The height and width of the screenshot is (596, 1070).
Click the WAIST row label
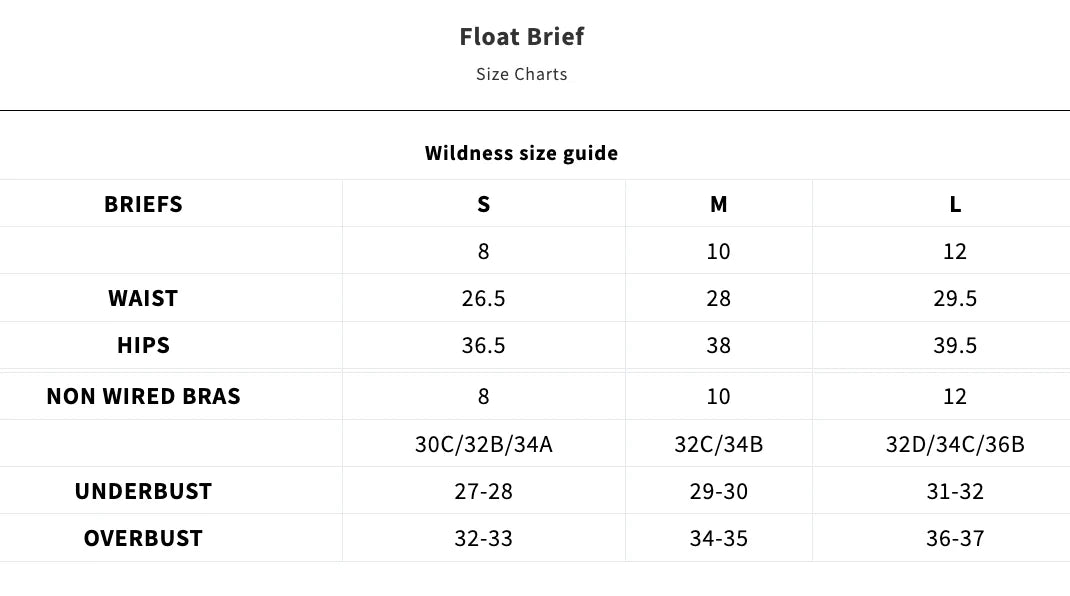point(143,298)
